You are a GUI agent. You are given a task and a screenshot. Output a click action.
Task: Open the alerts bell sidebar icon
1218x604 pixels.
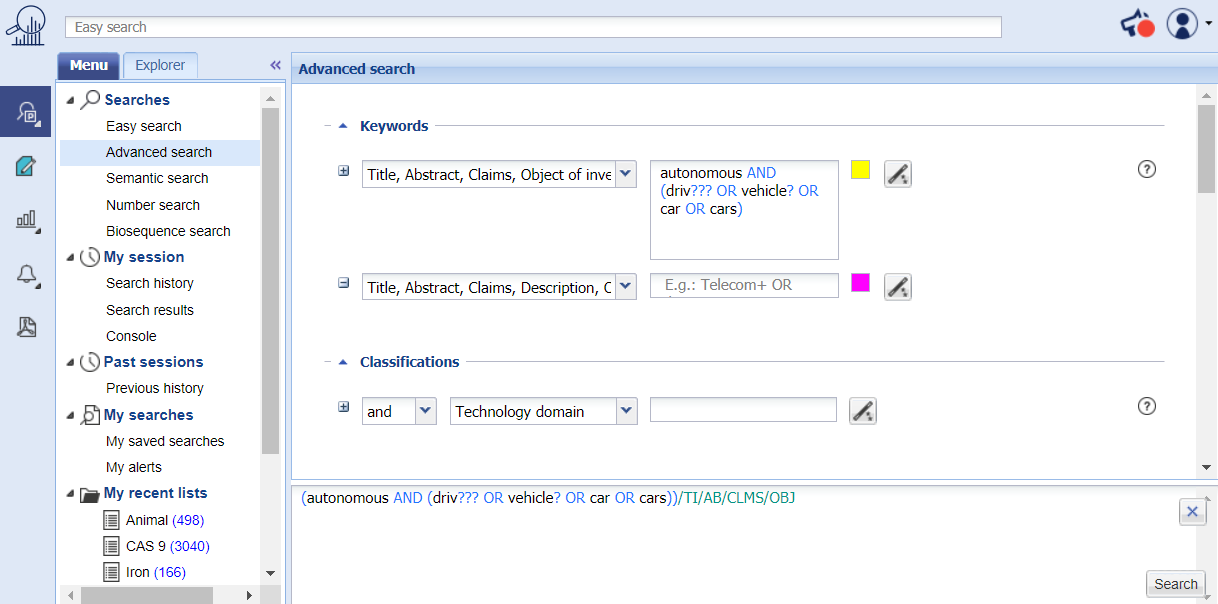coord(26,274)
